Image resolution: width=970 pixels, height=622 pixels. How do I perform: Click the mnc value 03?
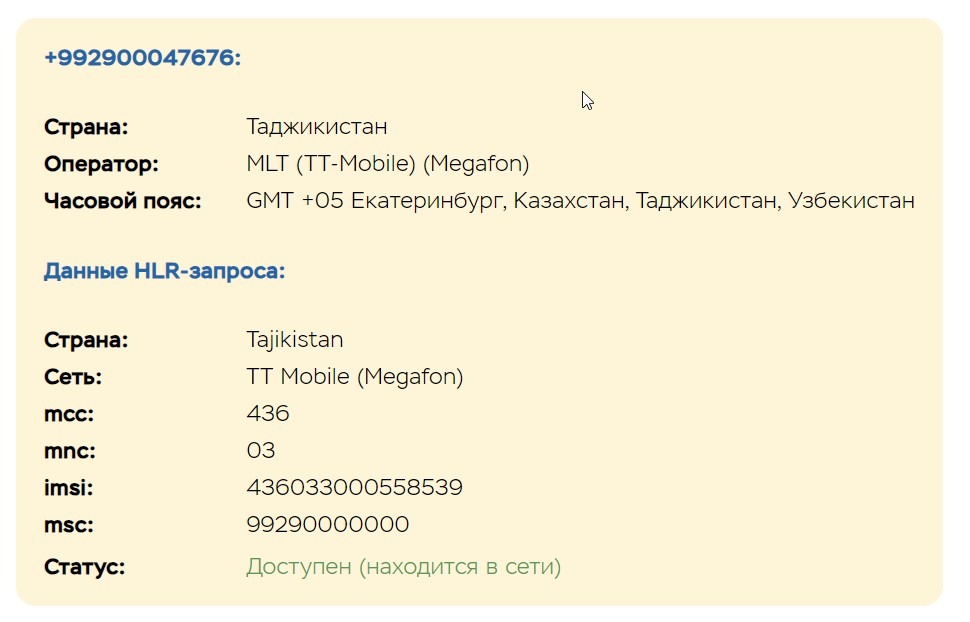click(x=260, y=451)
